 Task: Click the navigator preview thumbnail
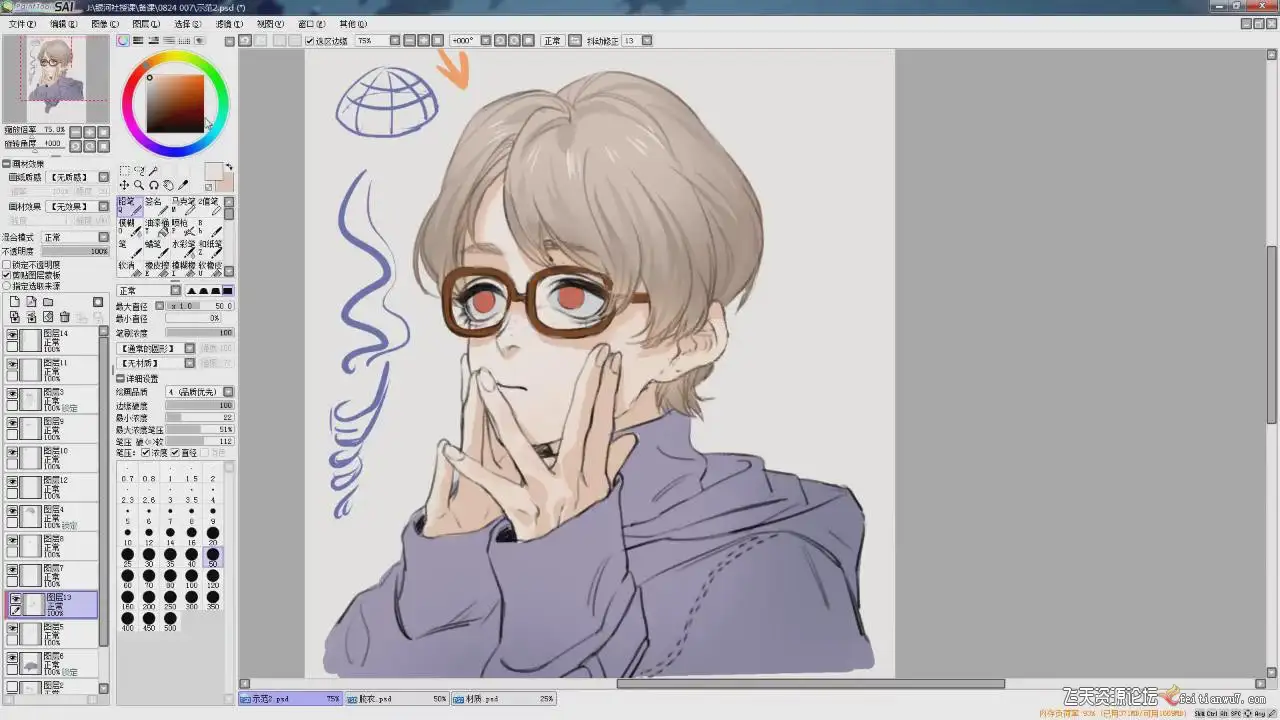[x=55, y=79]
